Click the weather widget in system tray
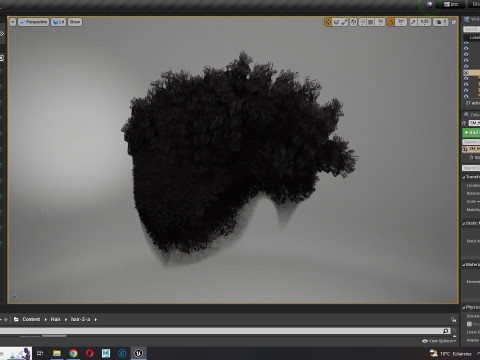This screenshot has height=360, width=480. [x=451, y=353]
